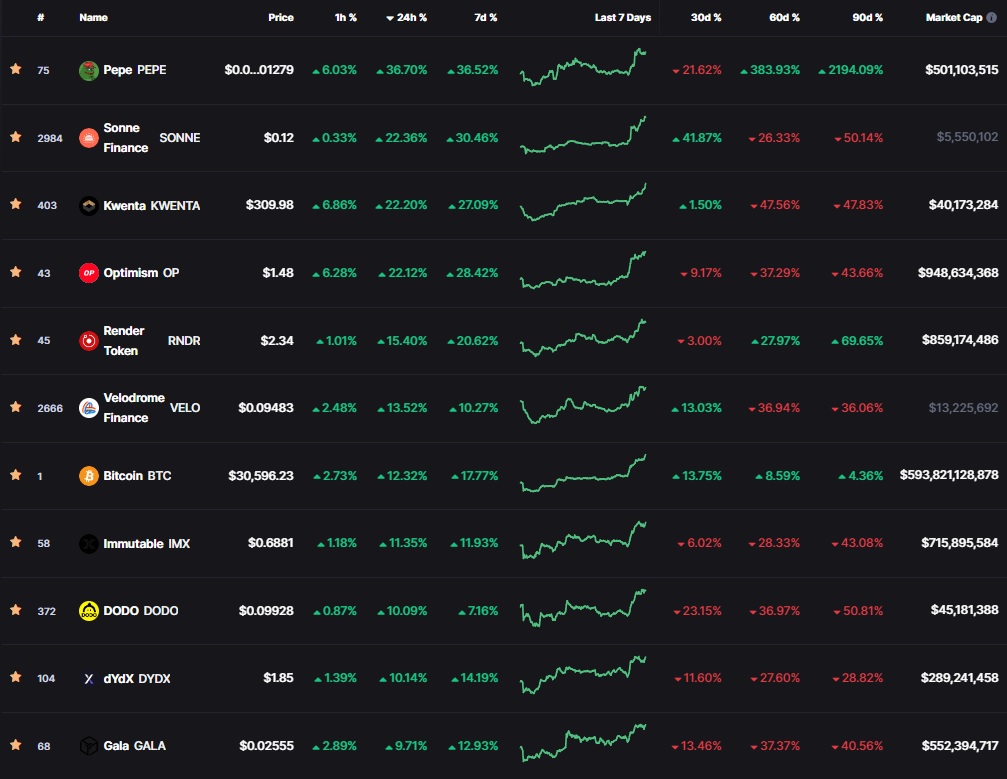Open Bitcoin's 7-day sparkline chart

[x=583, y=473]
